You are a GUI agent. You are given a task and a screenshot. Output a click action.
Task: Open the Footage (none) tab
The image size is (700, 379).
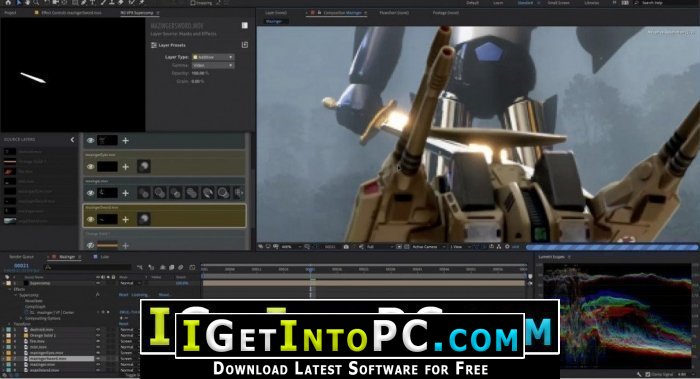[x=446, y=13]
